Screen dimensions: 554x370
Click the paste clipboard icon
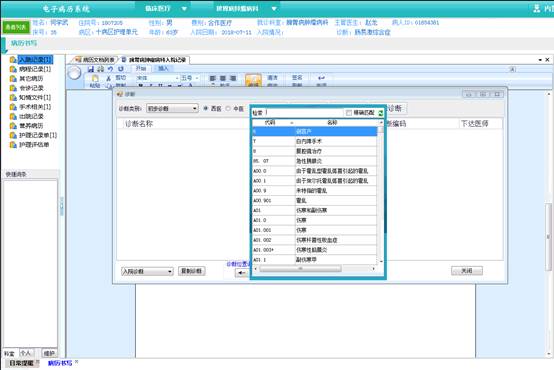[95, 78]
